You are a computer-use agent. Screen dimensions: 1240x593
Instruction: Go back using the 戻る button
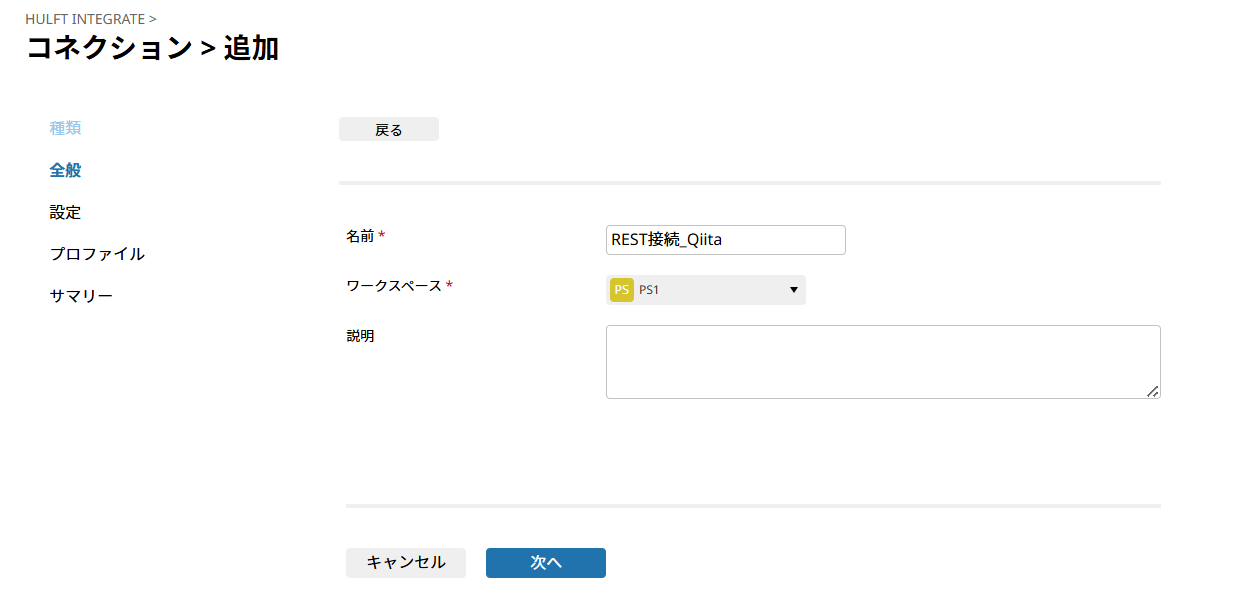389,128
